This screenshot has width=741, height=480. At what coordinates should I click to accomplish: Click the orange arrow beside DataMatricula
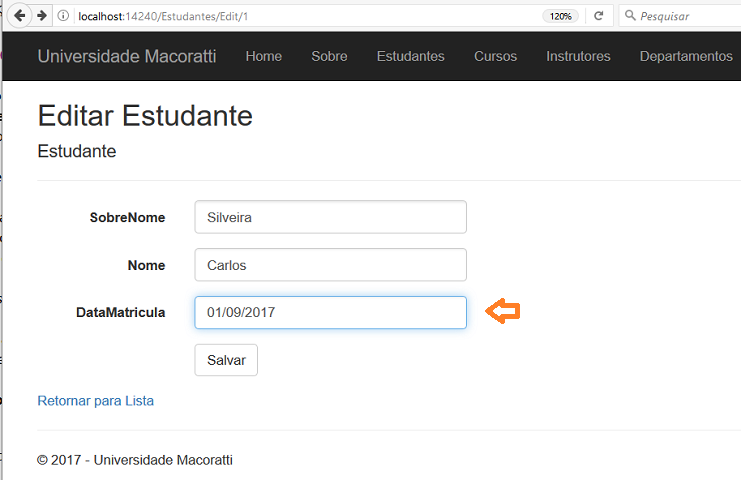(x=503, y=311)
